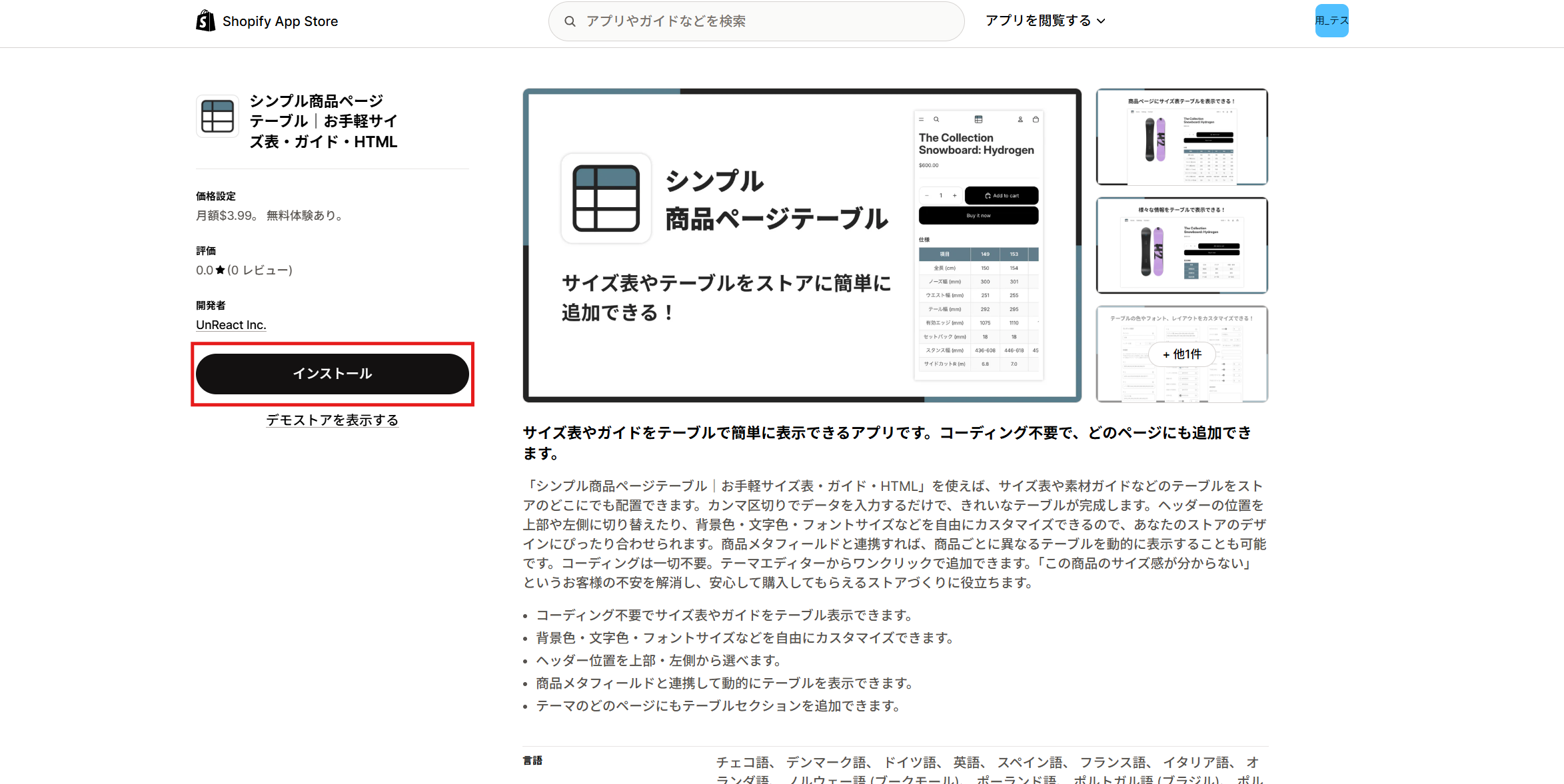This screenshot has width=1564, height=784.
Task: Open thumbnail 商品ページにサイズ表テーブルを表示できる
Action: 1181,137
